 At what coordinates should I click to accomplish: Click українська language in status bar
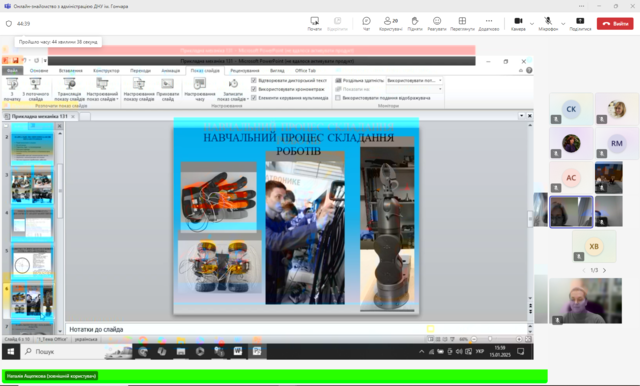[86, 339]
